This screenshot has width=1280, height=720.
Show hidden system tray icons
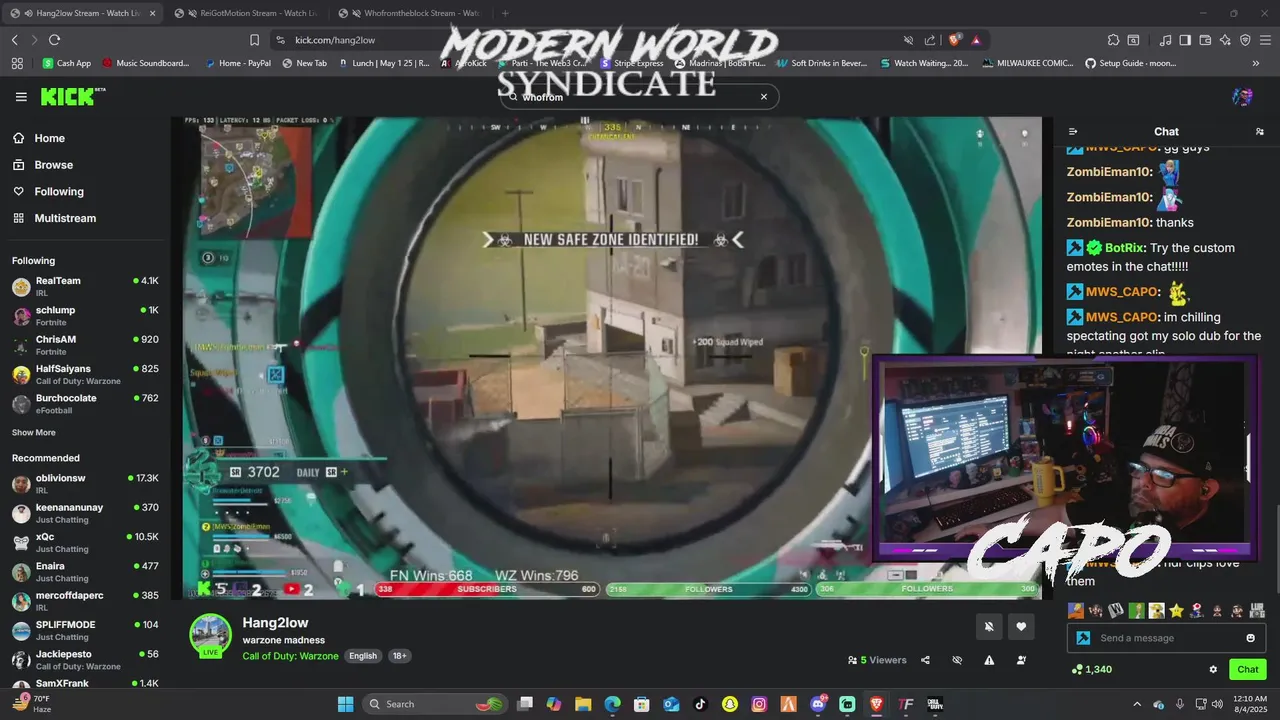1136,704
